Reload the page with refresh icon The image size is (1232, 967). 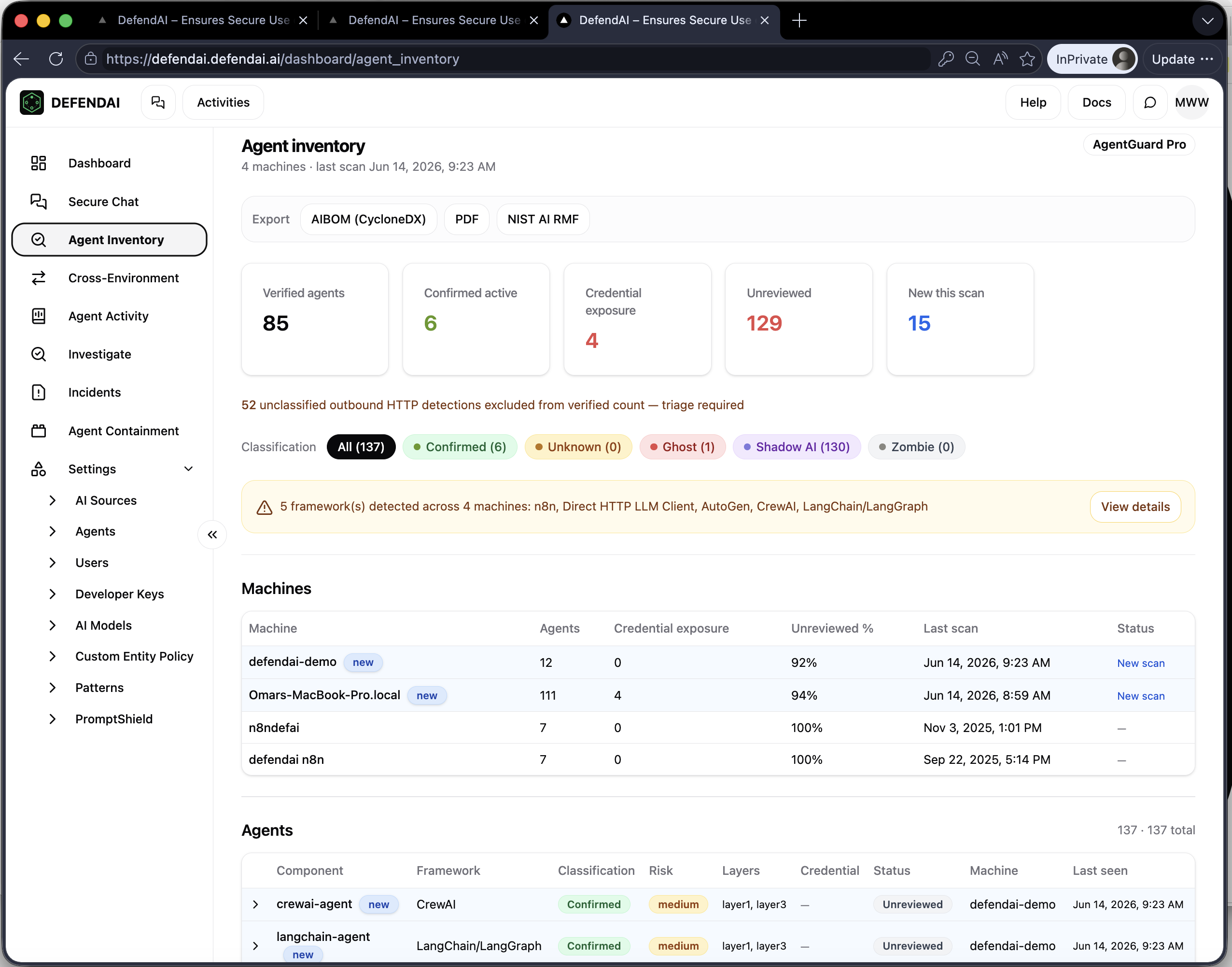click(56, 59)
